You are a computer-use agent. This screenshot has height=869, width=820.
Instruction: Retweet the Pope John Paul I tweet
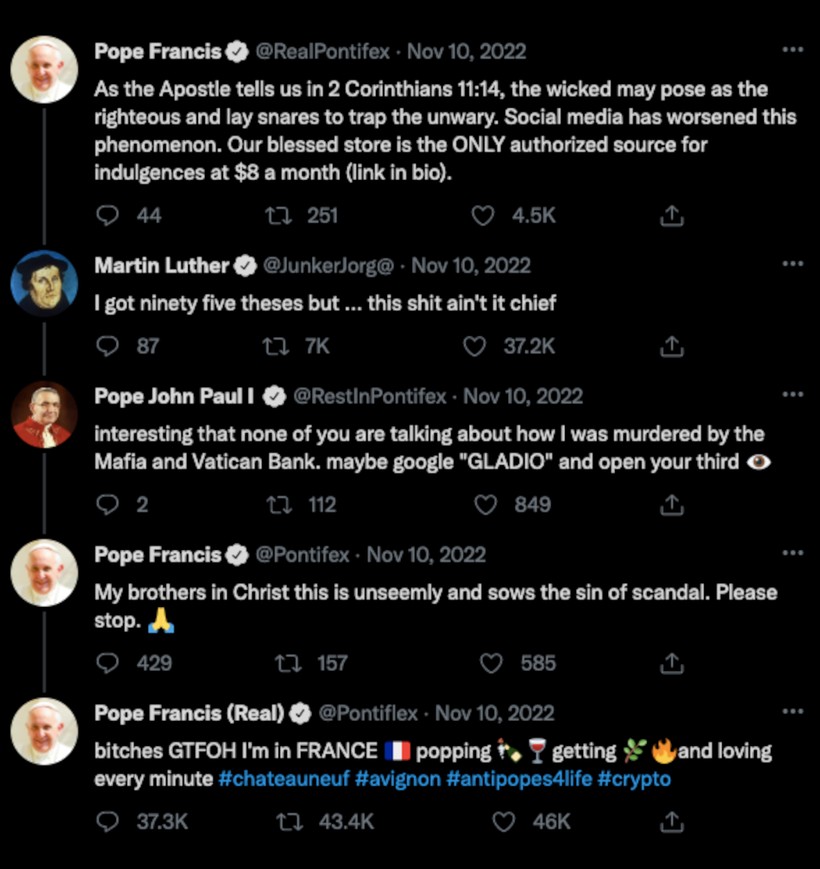[279, 505]
